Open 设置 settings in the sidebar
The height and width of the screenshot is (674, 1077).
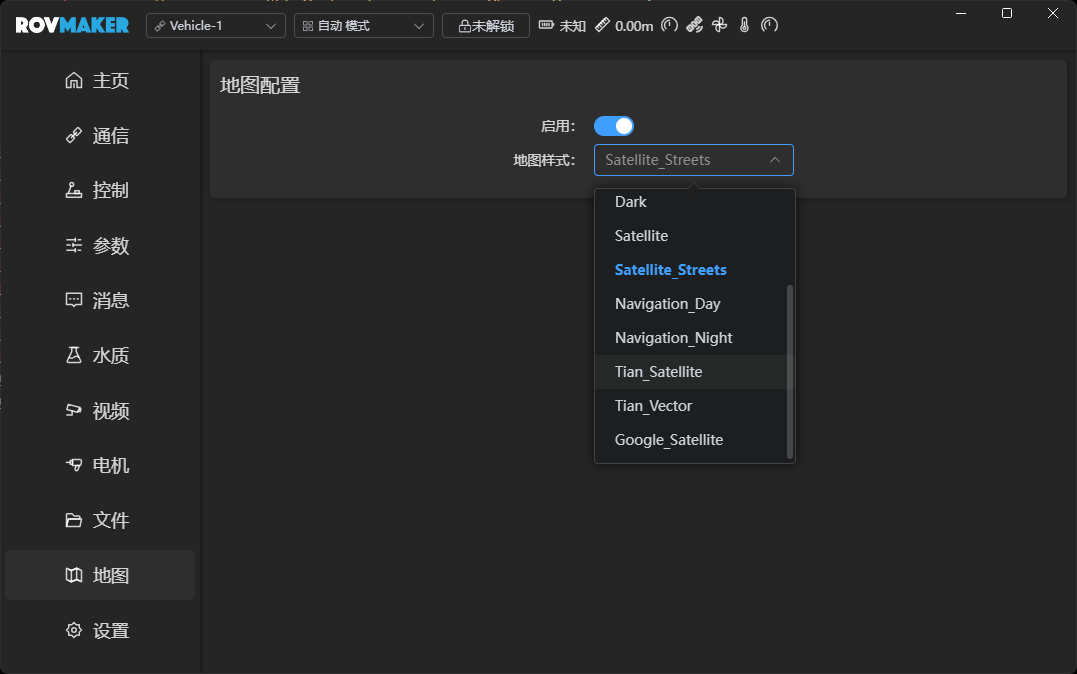[x=100, y=630]
